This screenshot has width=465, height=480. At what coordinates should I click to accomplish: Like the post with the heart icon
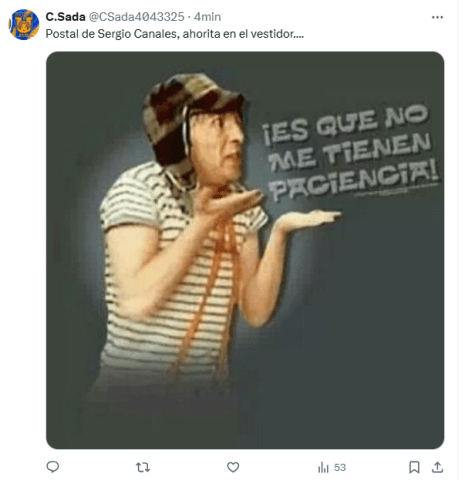[x=233, y=467]
